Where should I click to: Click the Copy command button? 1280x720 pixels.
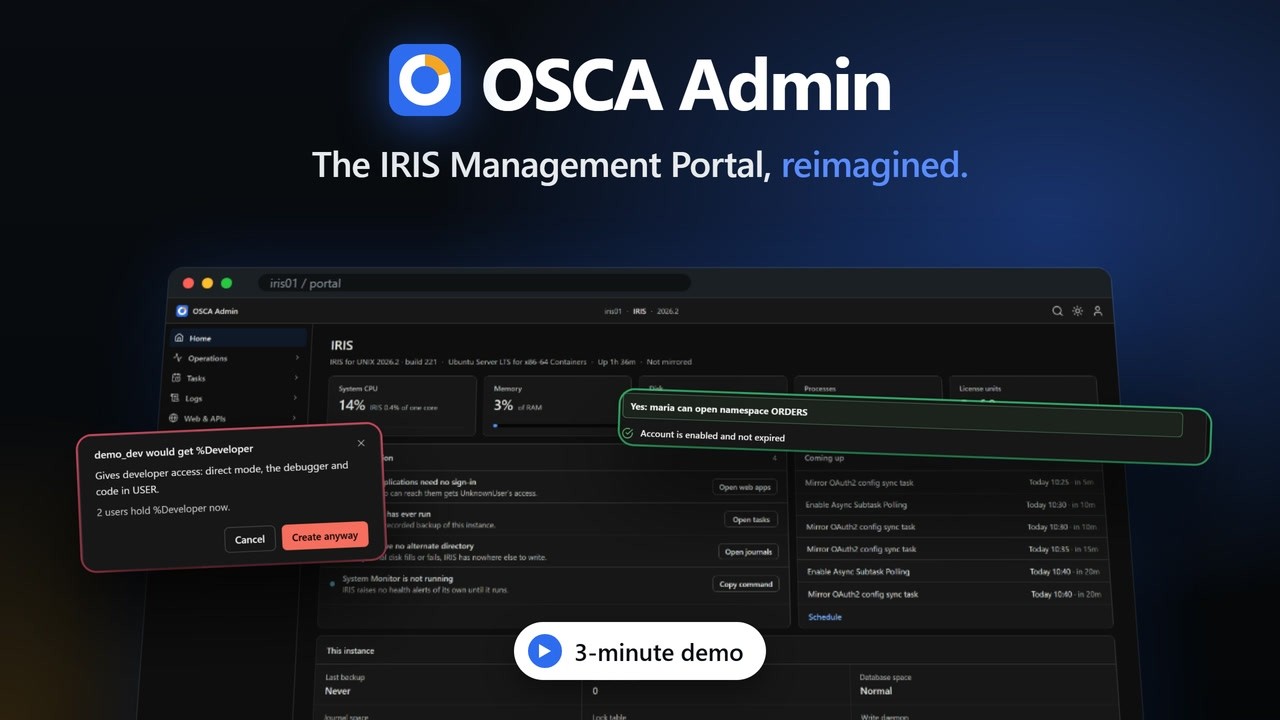tap(746, 584)
